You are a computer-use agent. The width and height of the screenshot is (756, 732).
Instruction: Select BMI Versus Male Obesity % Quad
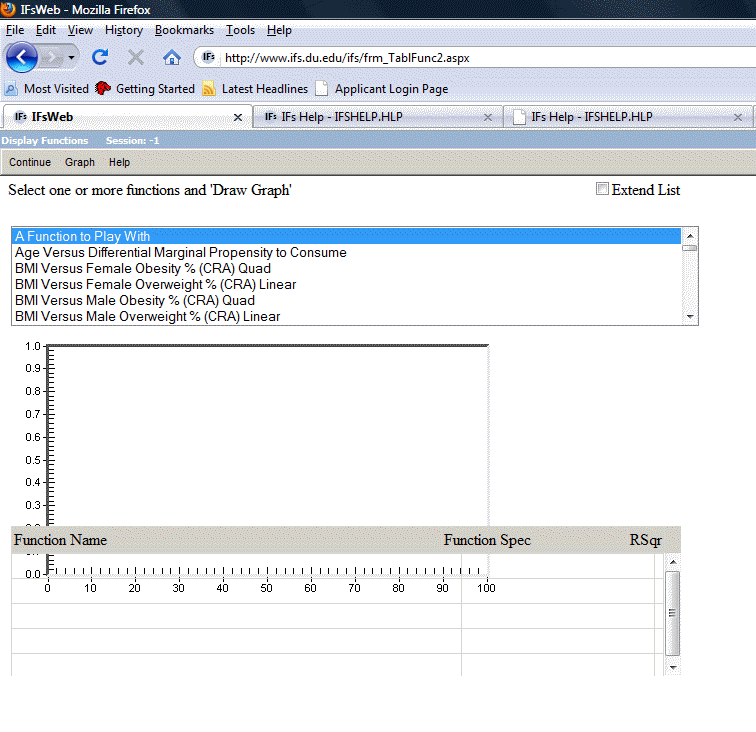pos(135,301)
